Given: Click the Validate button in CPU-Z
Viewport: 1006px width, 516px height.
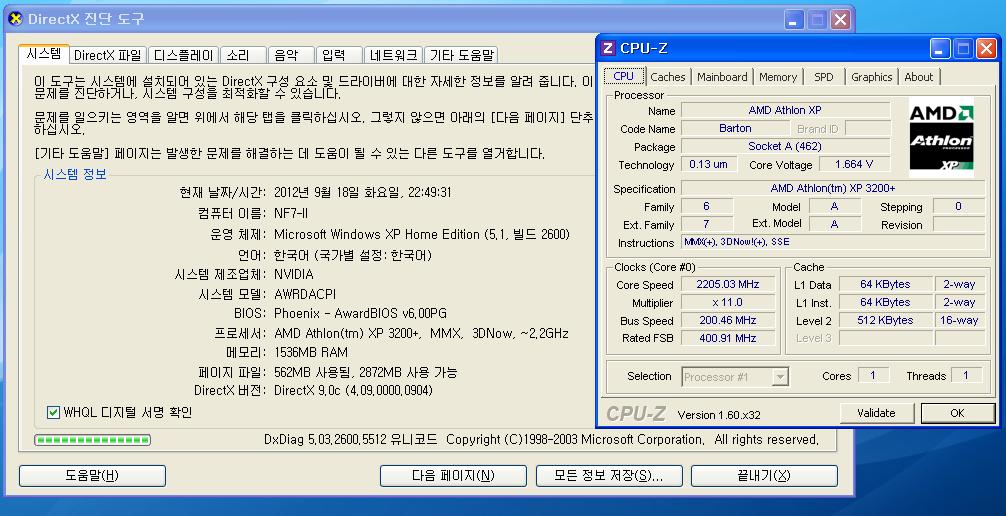Looking at the screenshot, I should click(x=876, y=413).
